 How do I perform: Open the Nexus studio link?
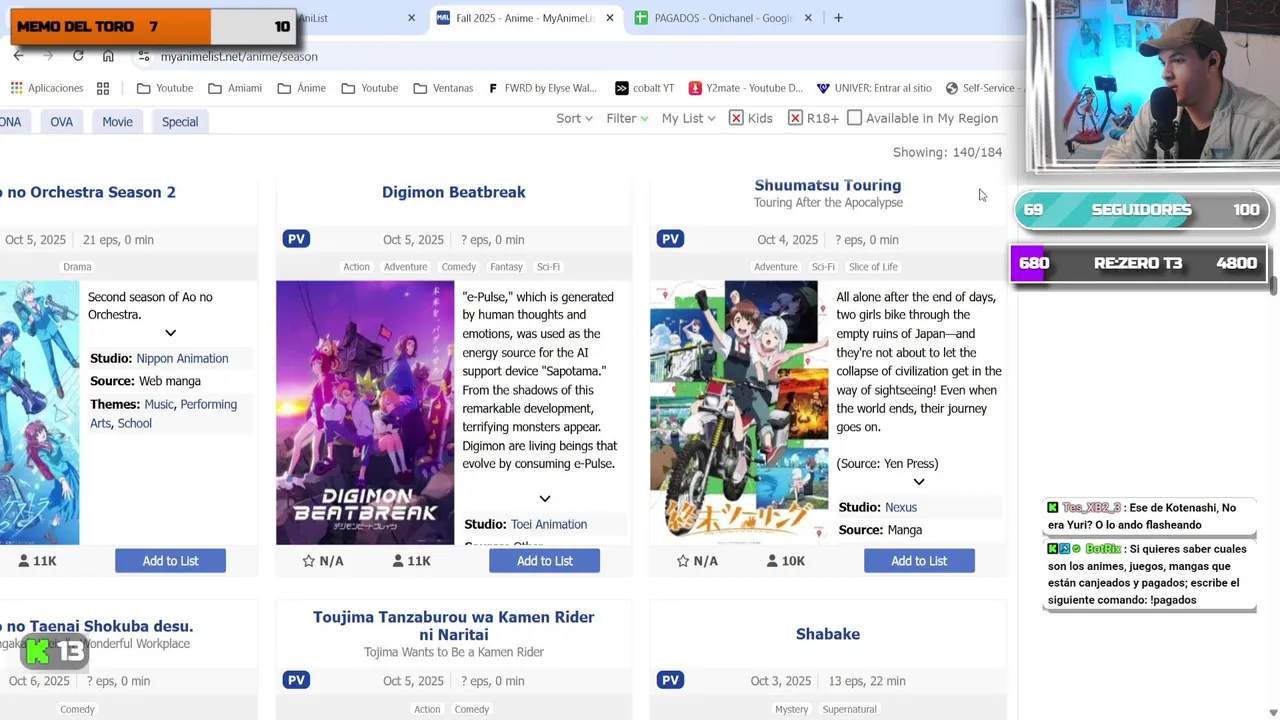pos(901,507)
